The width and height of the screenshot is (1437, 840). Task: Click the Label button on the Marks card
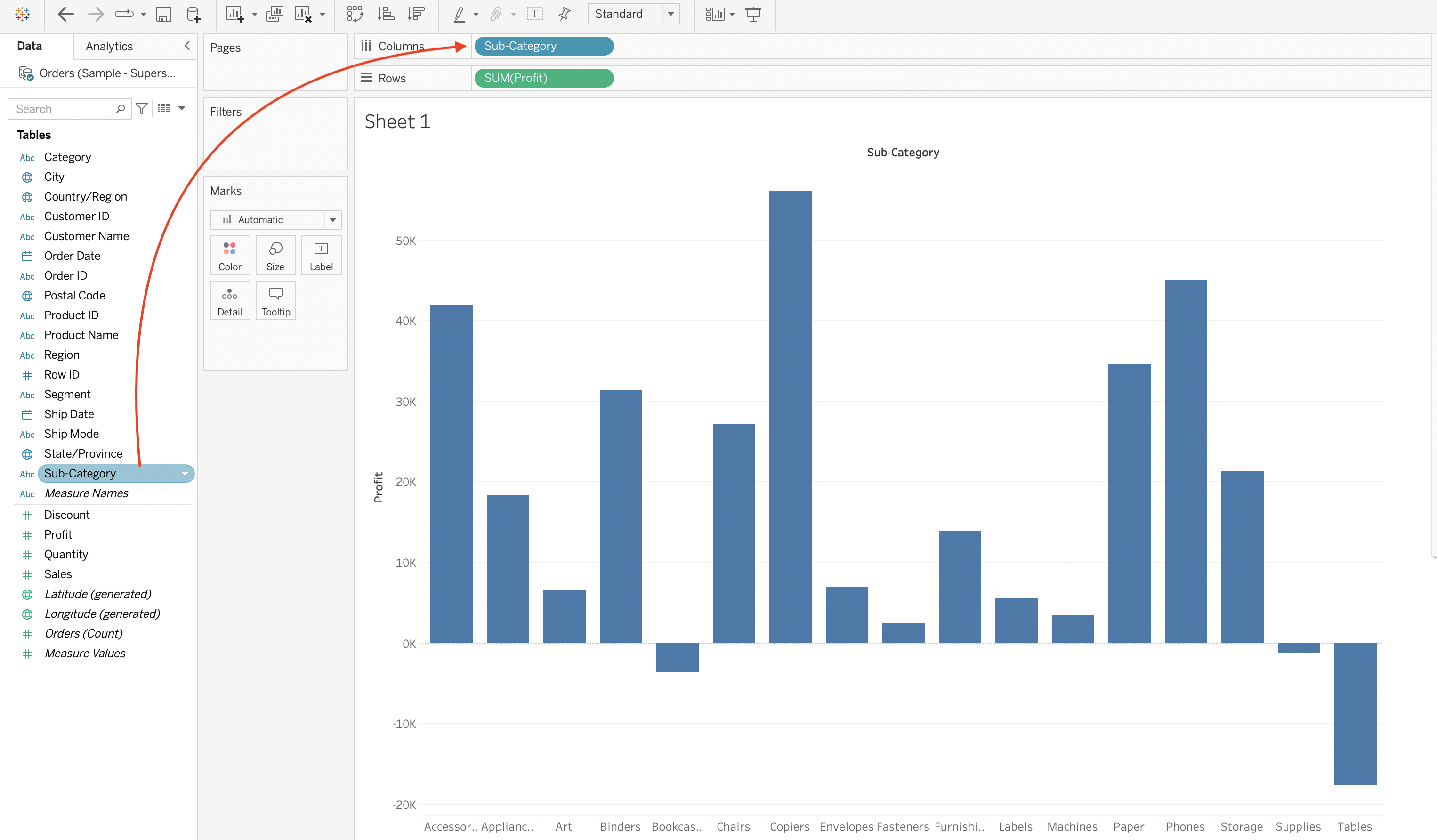tap(321, 255)
